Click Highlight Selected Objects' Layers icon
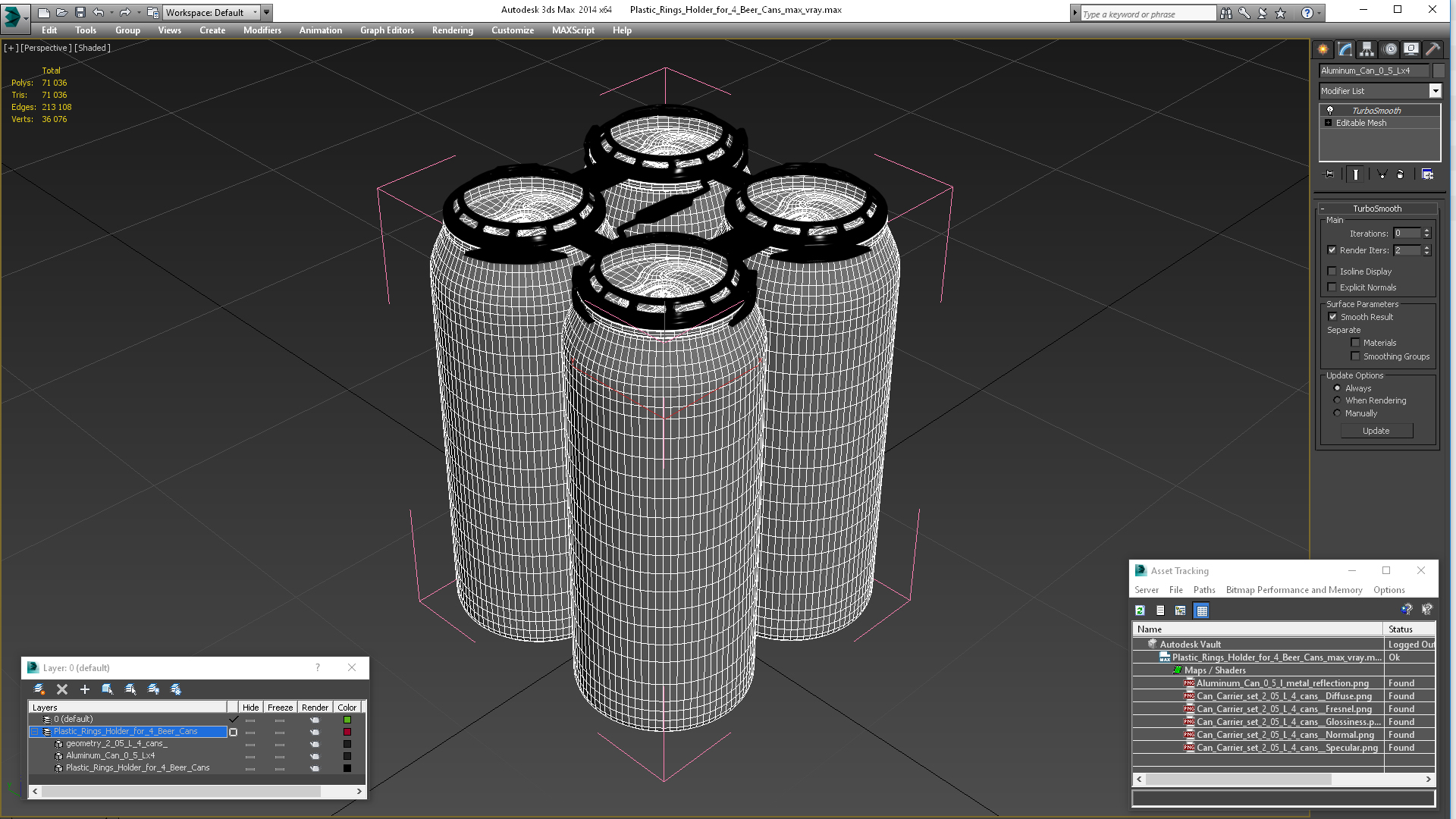1456x819 pixels. 130,689
